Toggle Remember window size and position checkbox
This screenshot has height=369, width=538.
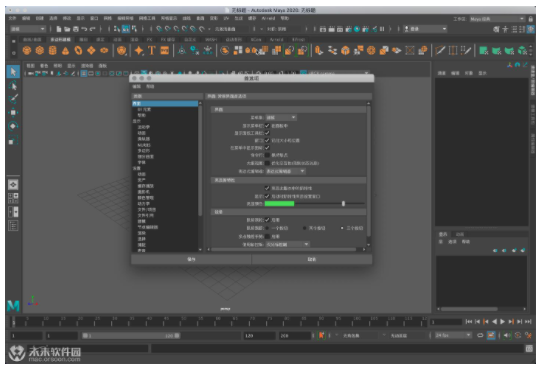click(x=267, y=140)
